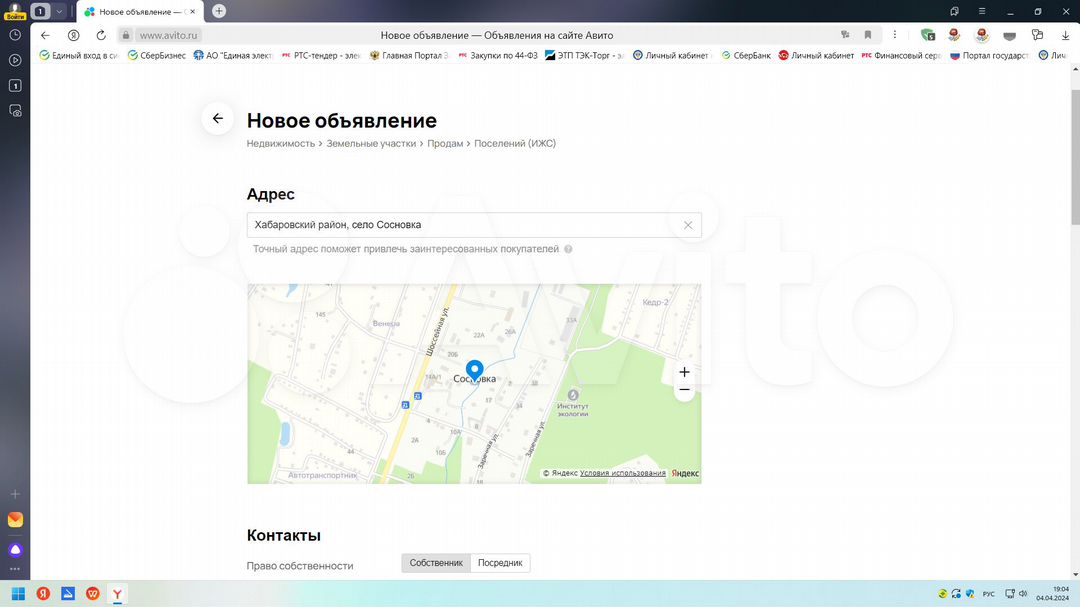Switch to the Новое объявление tab

click(140, 11)
